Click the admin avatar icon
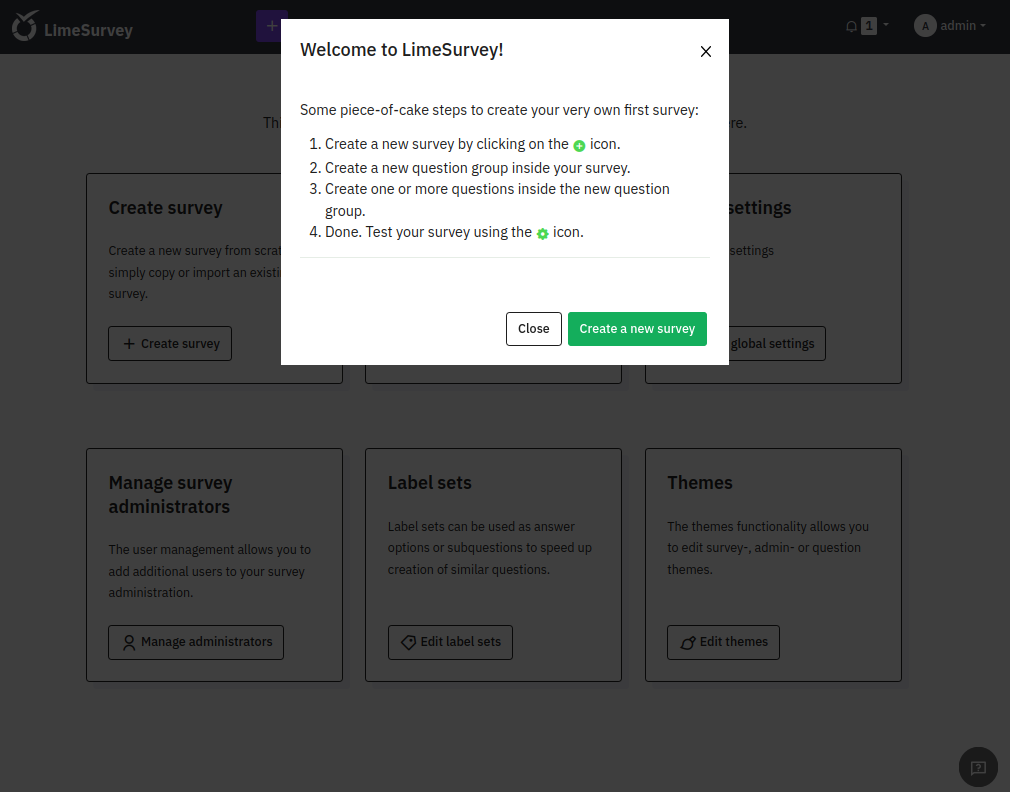Image resolution: width=1010 pixels, height=792 pixels. (925, 26)
